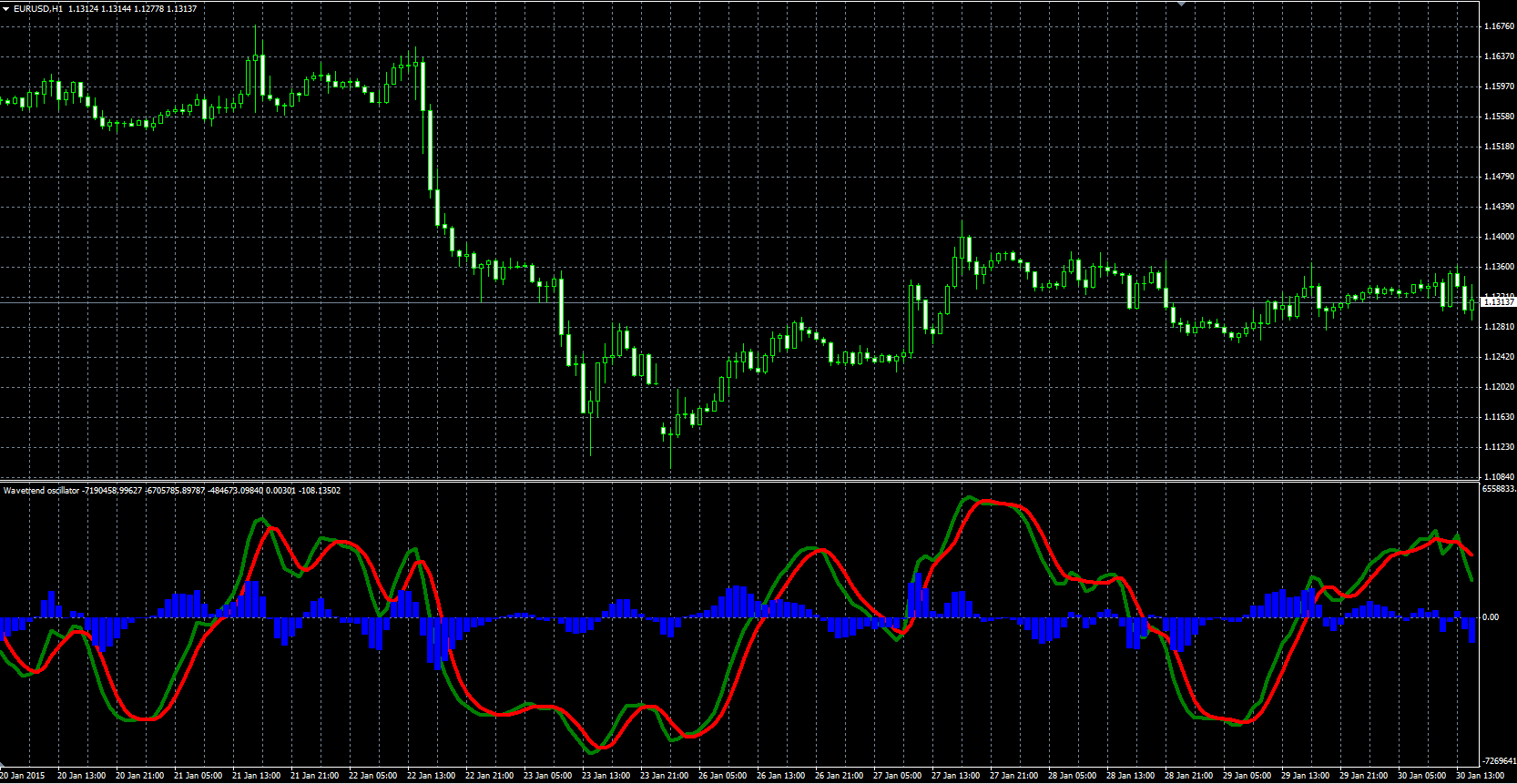Screen dimensions: 1517x784
Task: Click price level 1.12810 on the axis
Action: tap(1499, 327)
